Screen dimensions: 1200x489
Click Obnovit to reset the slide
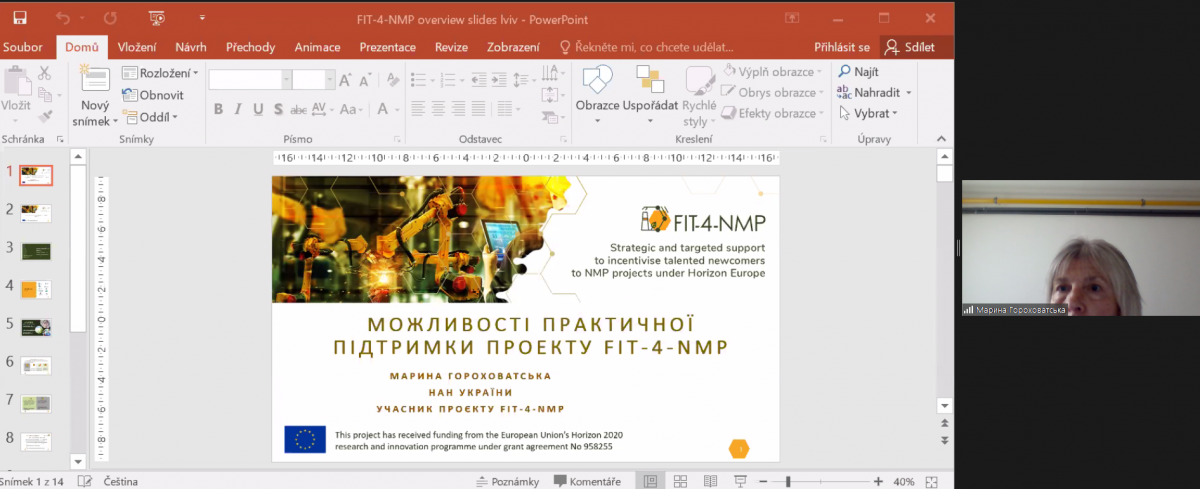pos(153,95)
